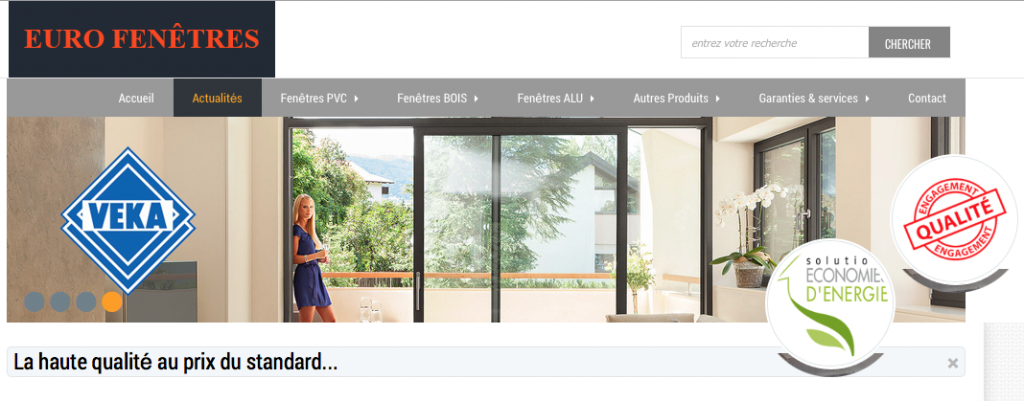The image size is (1024, 401).
Task: Focus the 'entrez votre recherche' search field
Action: [775, 42]
